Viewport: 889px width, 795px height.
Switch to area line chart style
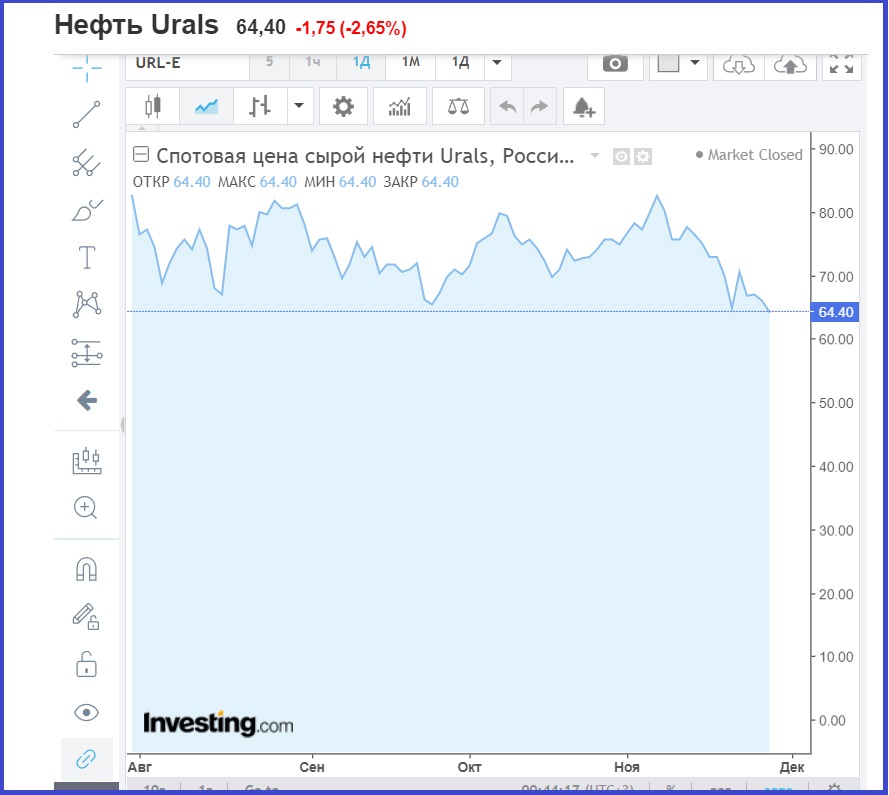tap(206, 106)
